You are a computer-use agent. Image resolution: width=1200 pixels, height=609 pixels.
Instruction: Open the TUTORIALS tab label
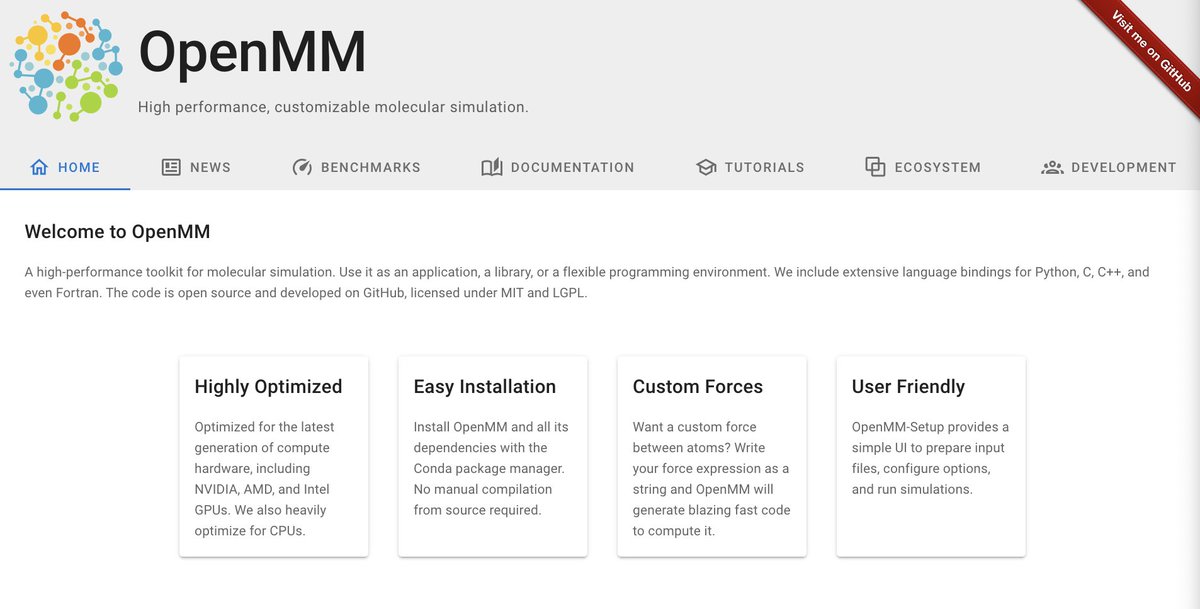765,167
